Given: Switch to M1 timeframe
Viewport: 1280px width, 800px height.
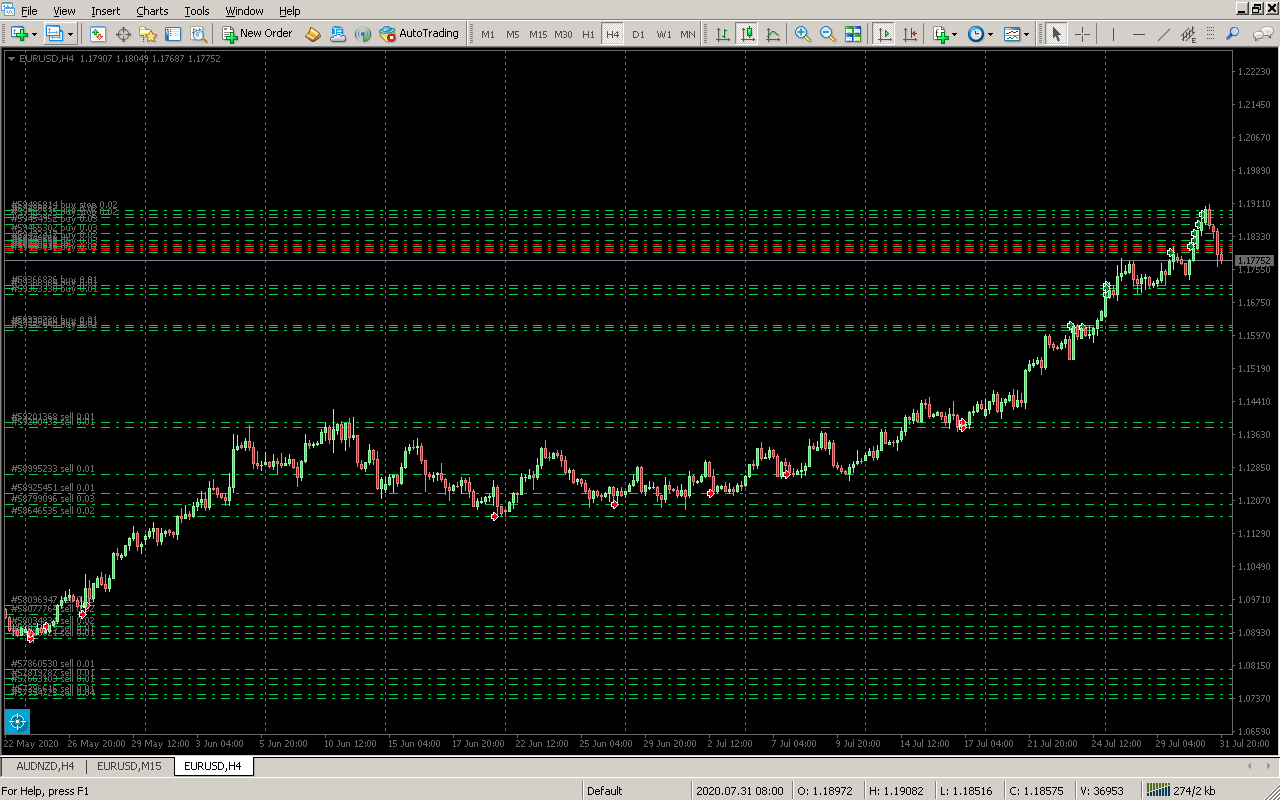Looking at the screenshot, I should tap(488, 34).
